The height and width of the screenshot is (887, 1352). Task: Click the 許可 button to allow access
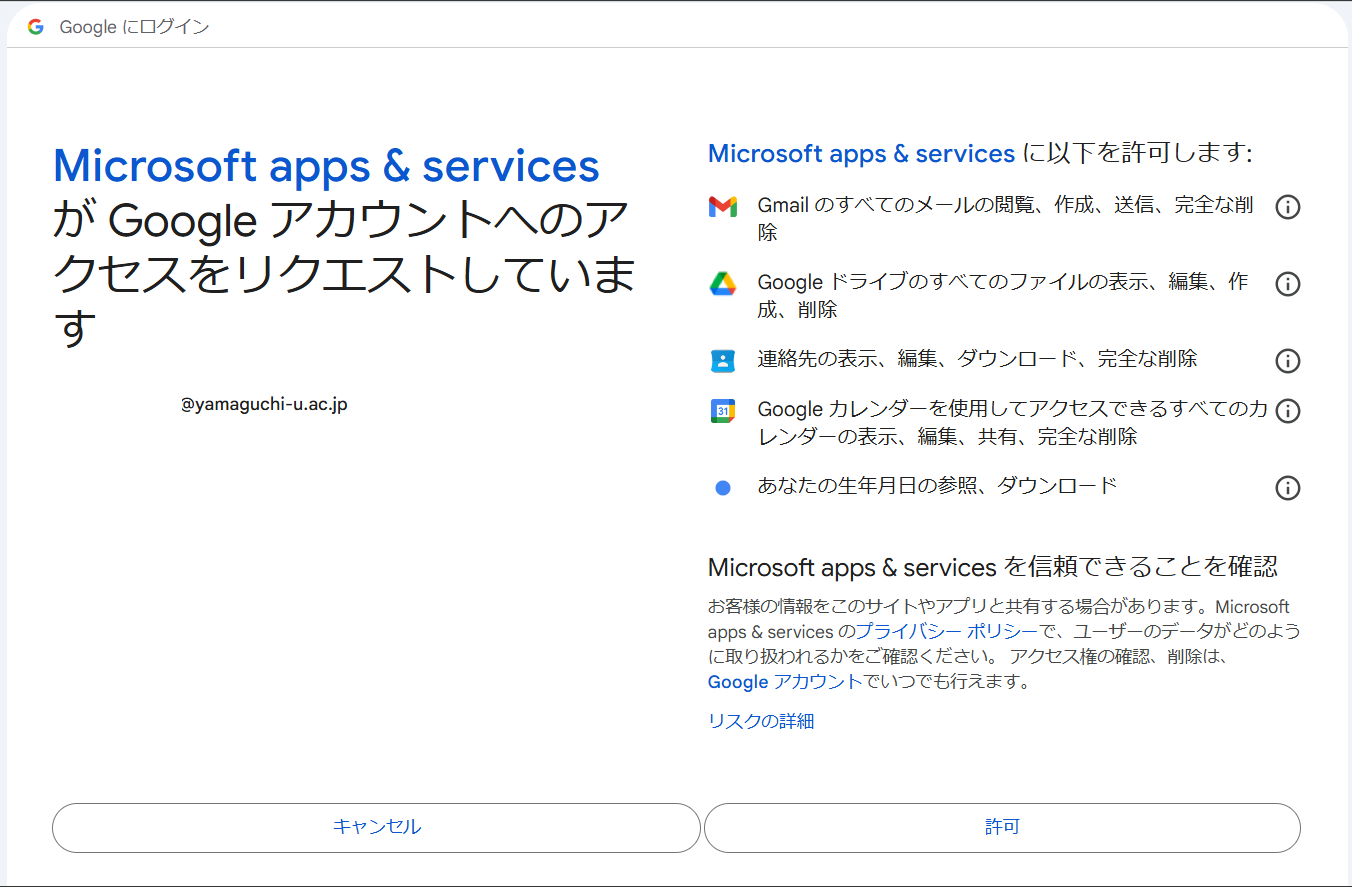pos(1002,828)
